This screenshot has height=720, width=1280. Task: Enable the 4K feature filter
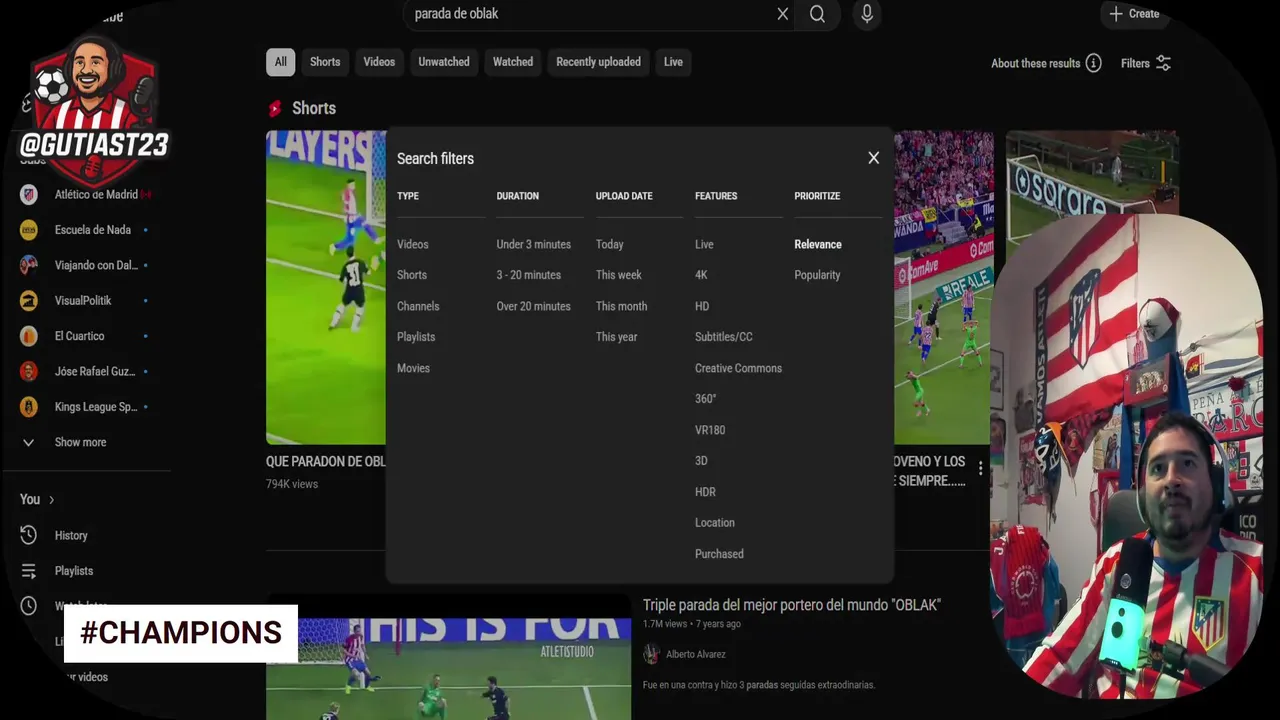click(x=701, y=275)
